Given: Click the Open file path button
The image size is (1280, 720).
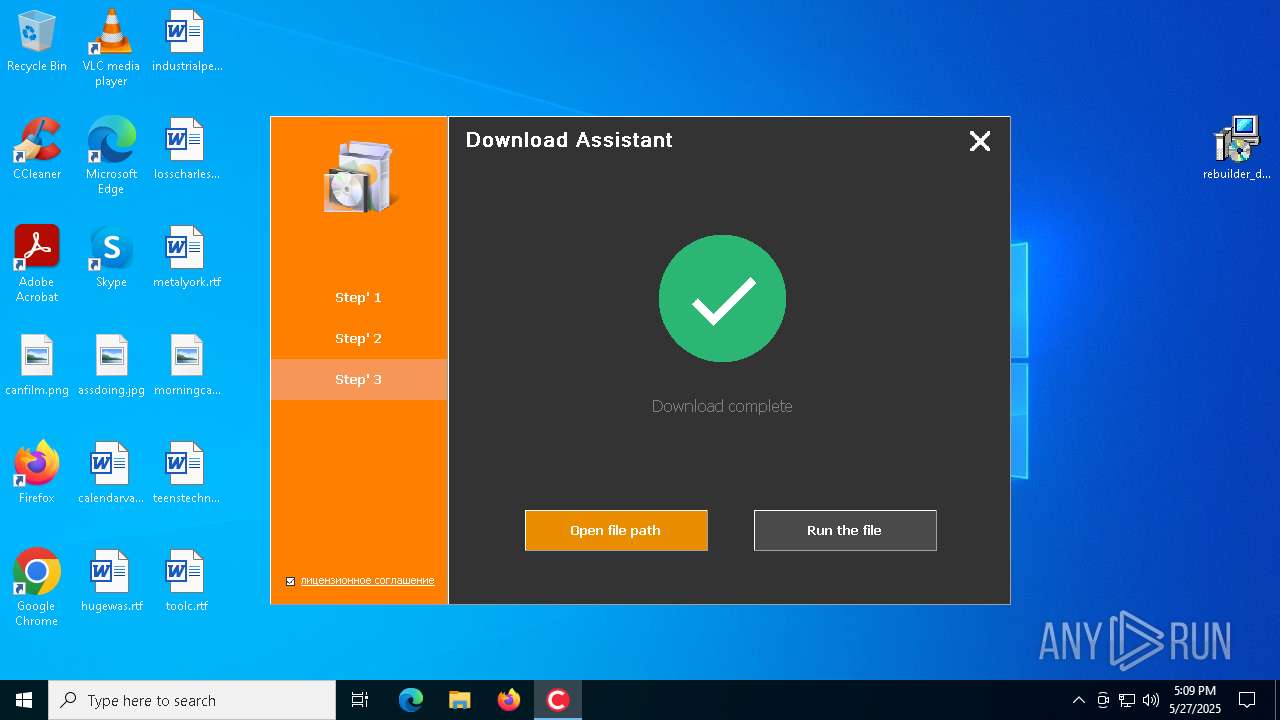Looking at the screenshot, I should pos(616,530).
